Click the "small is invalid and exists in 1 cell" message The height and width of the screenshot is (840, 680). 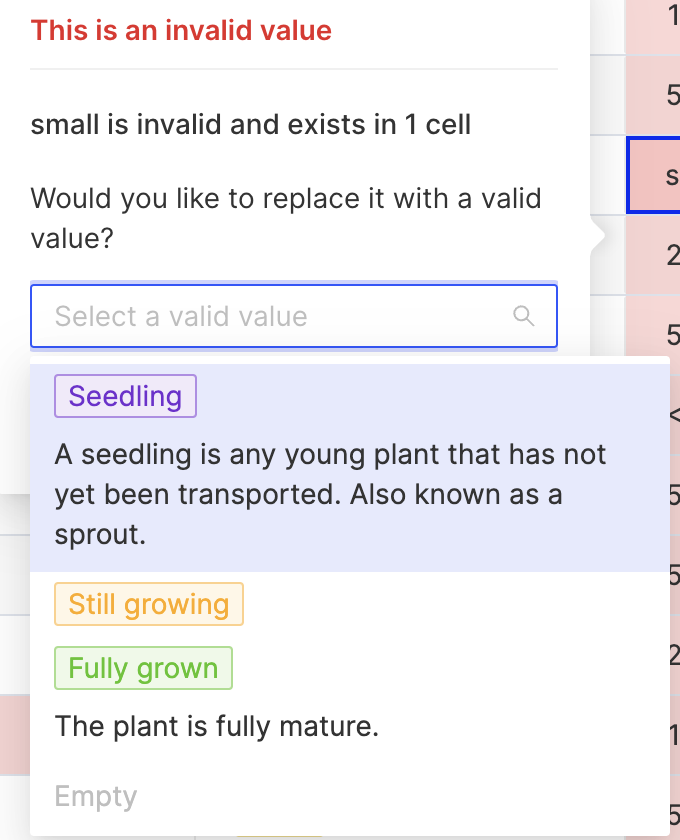pyautogui.click(x=251, y=124)
